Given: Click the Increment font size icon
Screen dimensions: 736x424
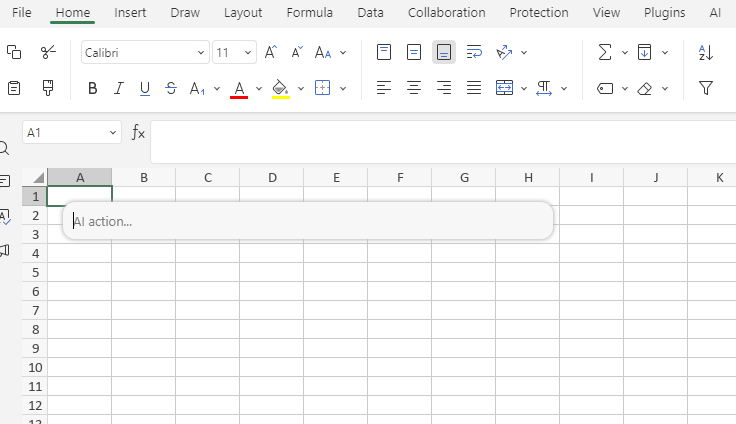Looking at the screenshot, I should pyautogui.click(x=270, y=52).
